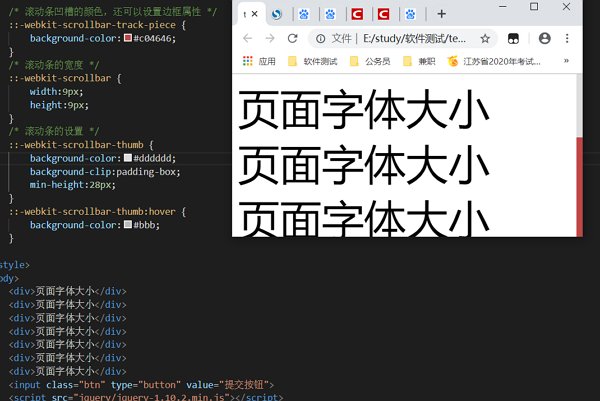The image size is (600, 401).
Task: Maximize the Chrome window
Action: tap(534, 7)
